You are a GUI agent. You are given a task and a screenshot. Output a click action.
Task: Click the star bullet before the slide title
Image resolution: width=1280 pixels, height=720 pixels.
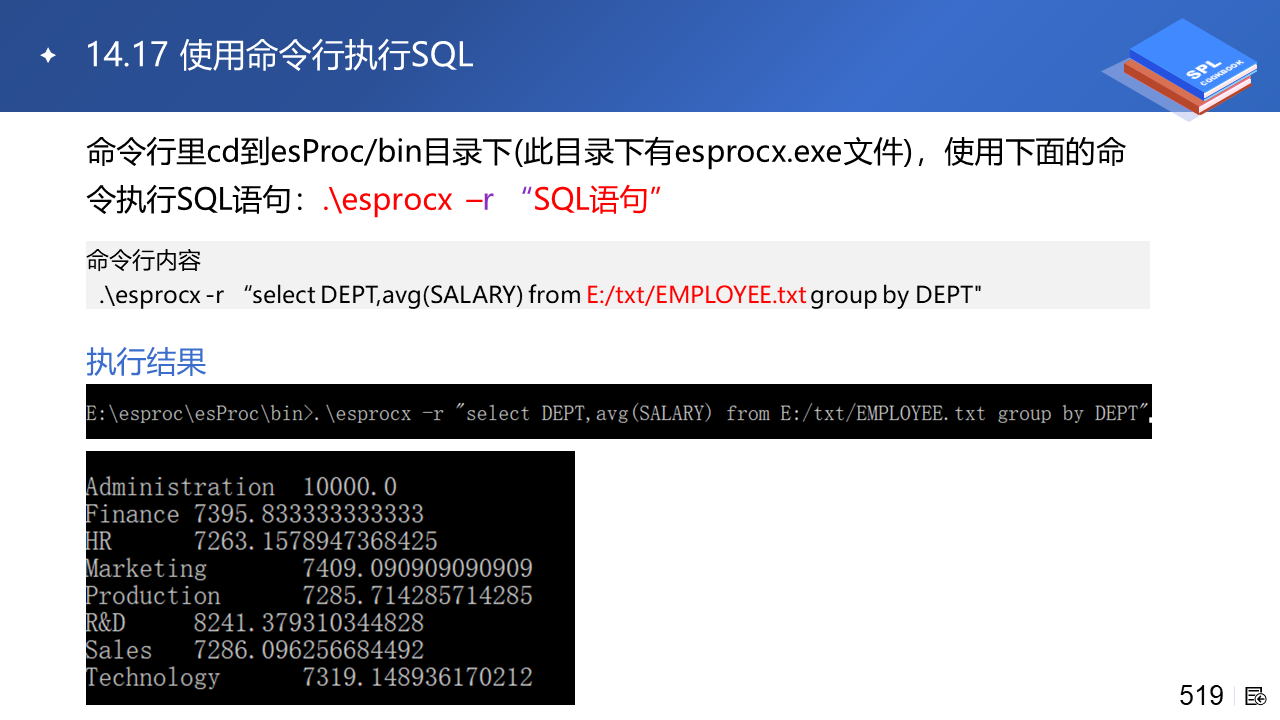[48, 55]
